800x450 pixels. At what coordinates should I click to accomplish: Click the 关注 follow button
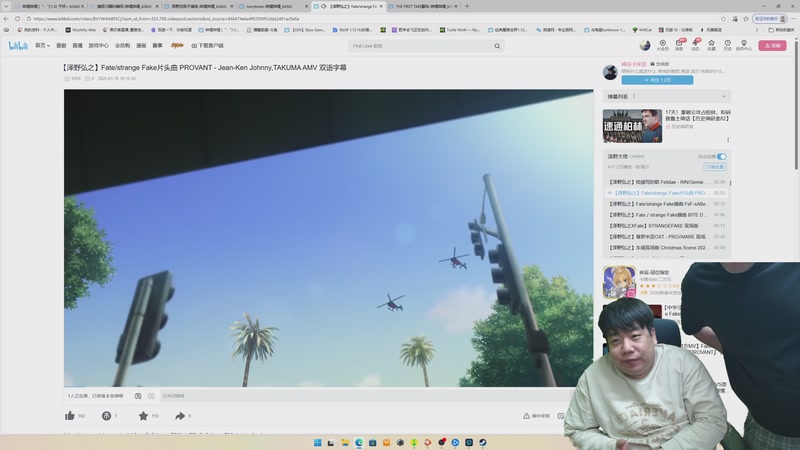[657, 80]
